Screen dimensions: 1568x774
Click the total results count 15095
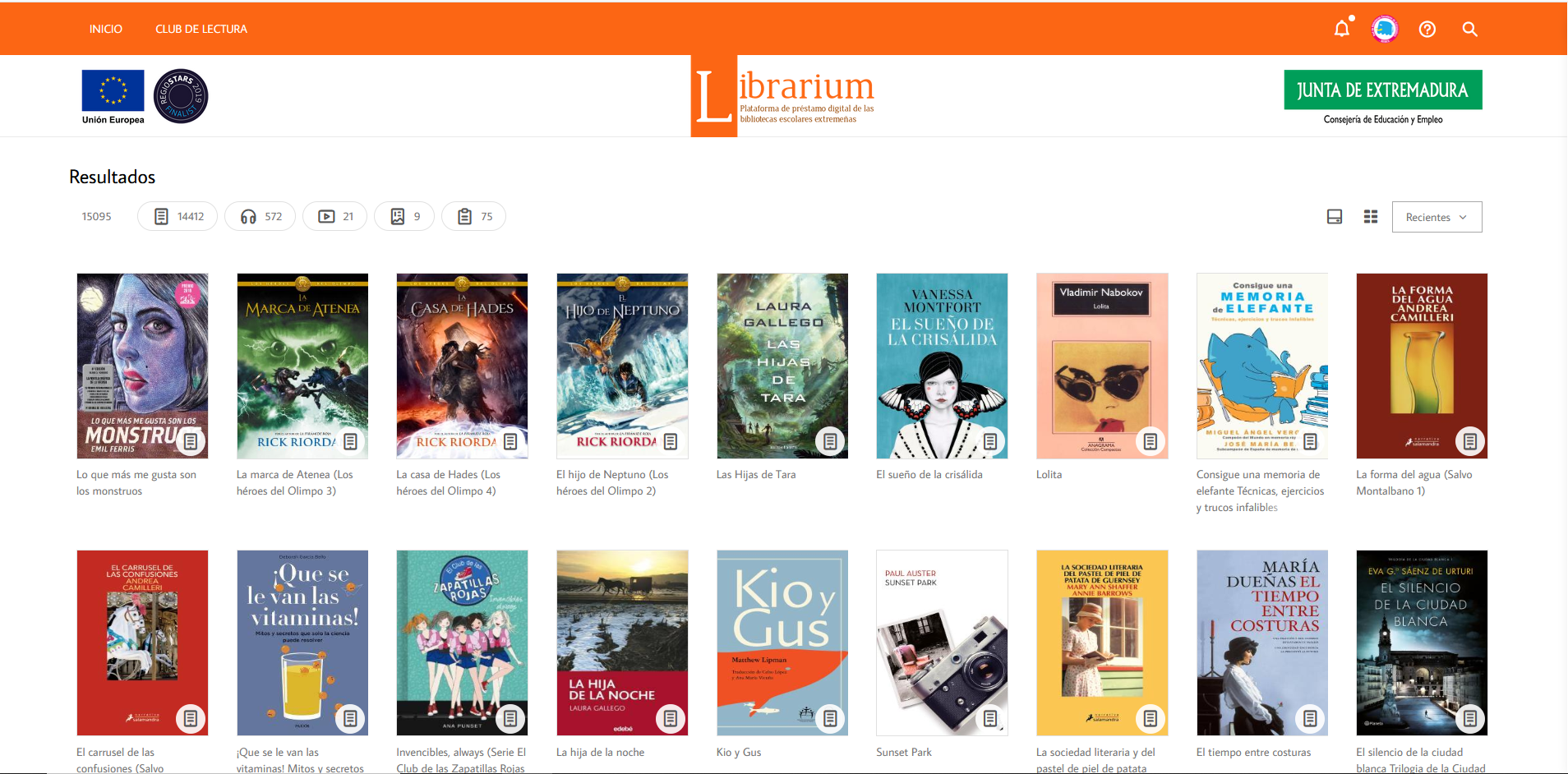click(96, 216)
